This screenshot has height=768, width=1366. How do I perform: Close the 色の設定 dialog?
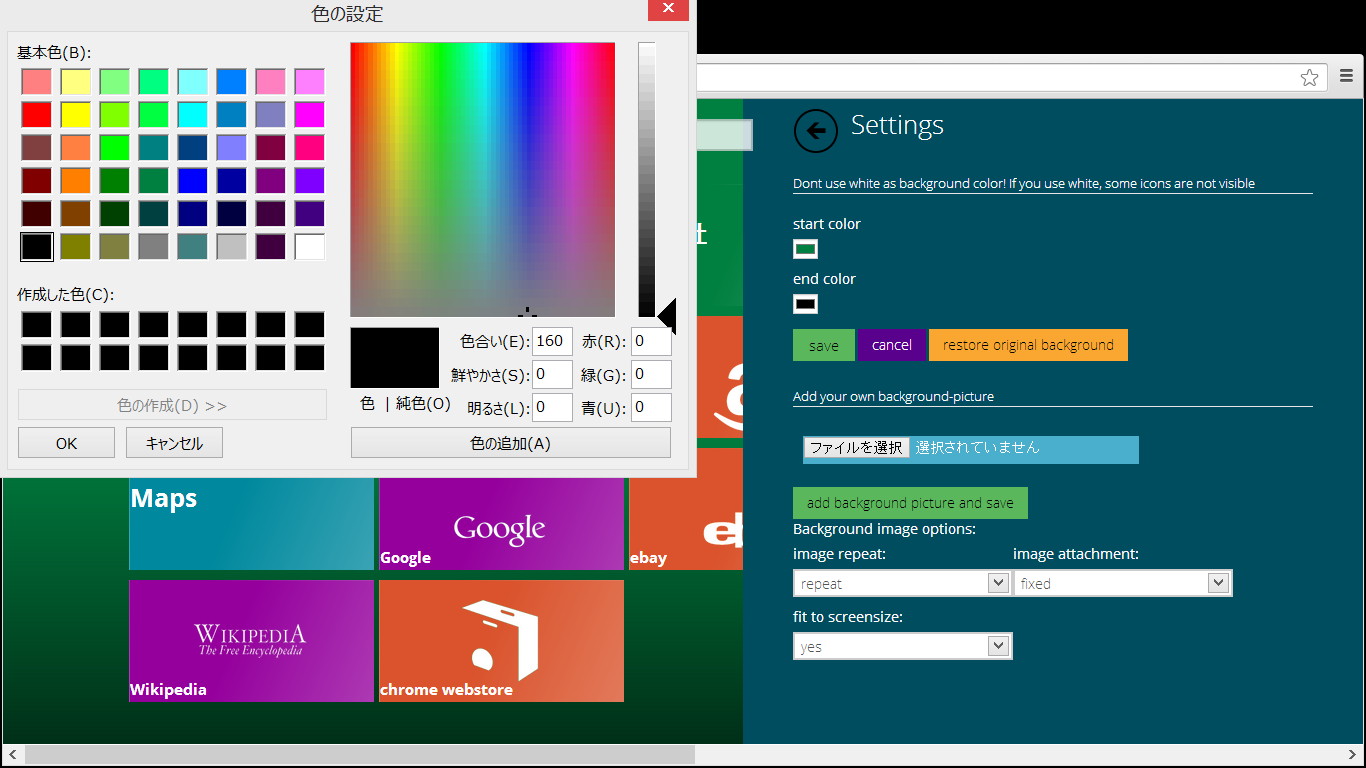[668, 10]
